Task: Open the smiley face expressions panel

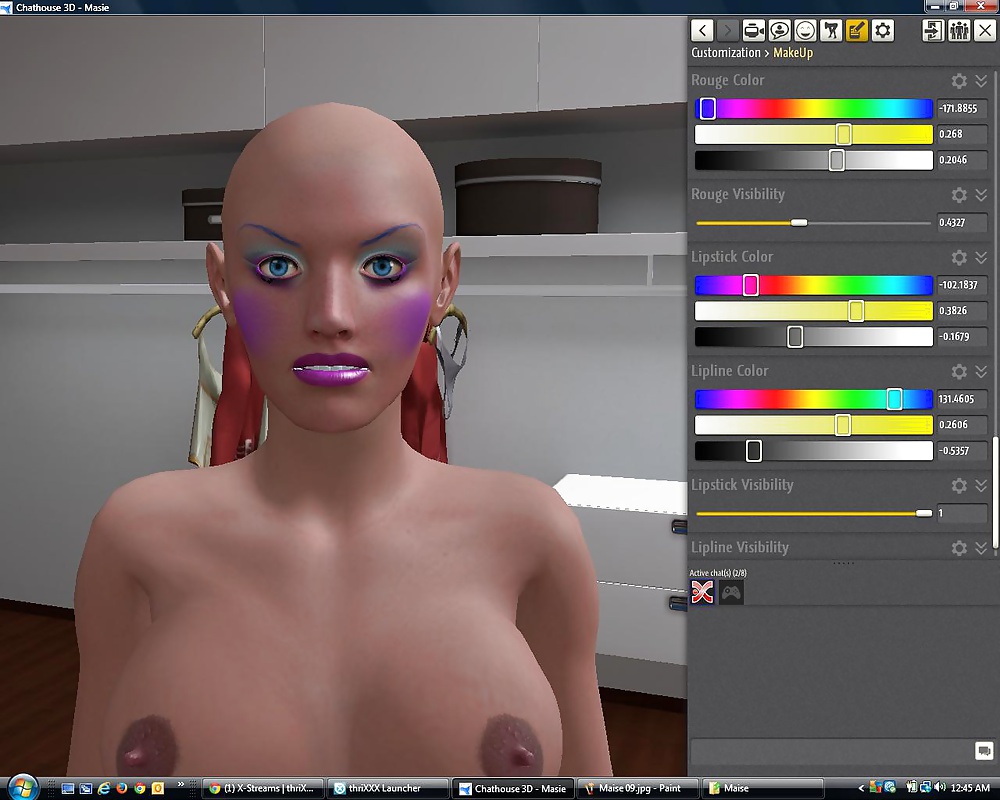Action: [805, 30]
